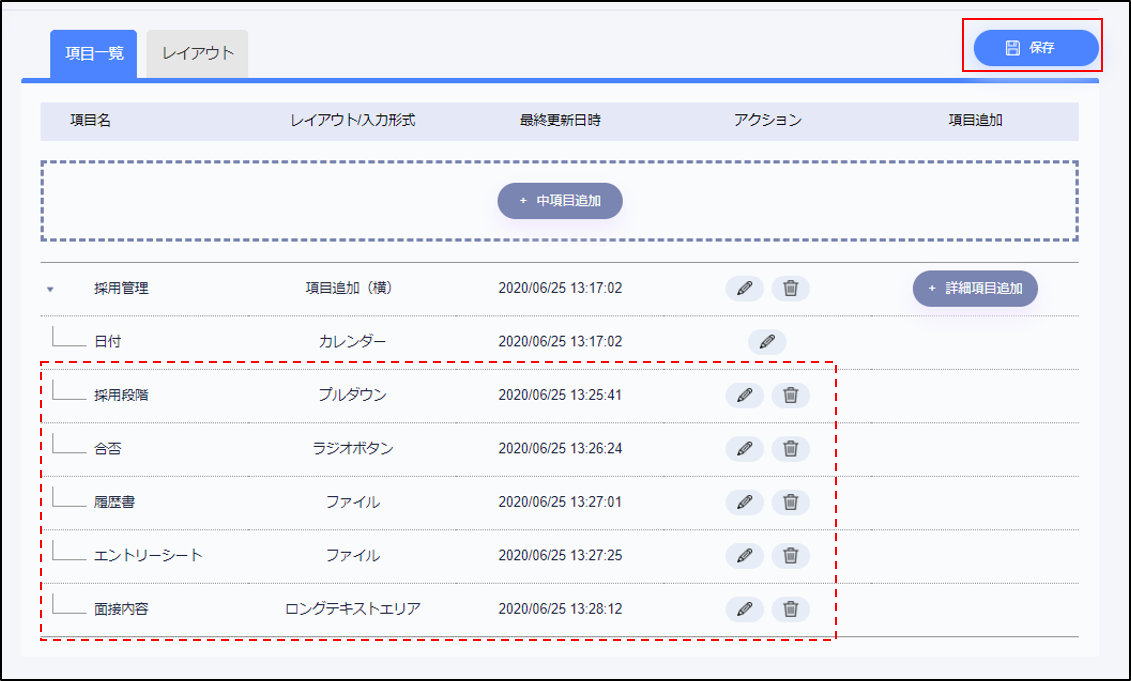Edit the 日付 calendar item
Screen dimensions: 1131x681
767,341
